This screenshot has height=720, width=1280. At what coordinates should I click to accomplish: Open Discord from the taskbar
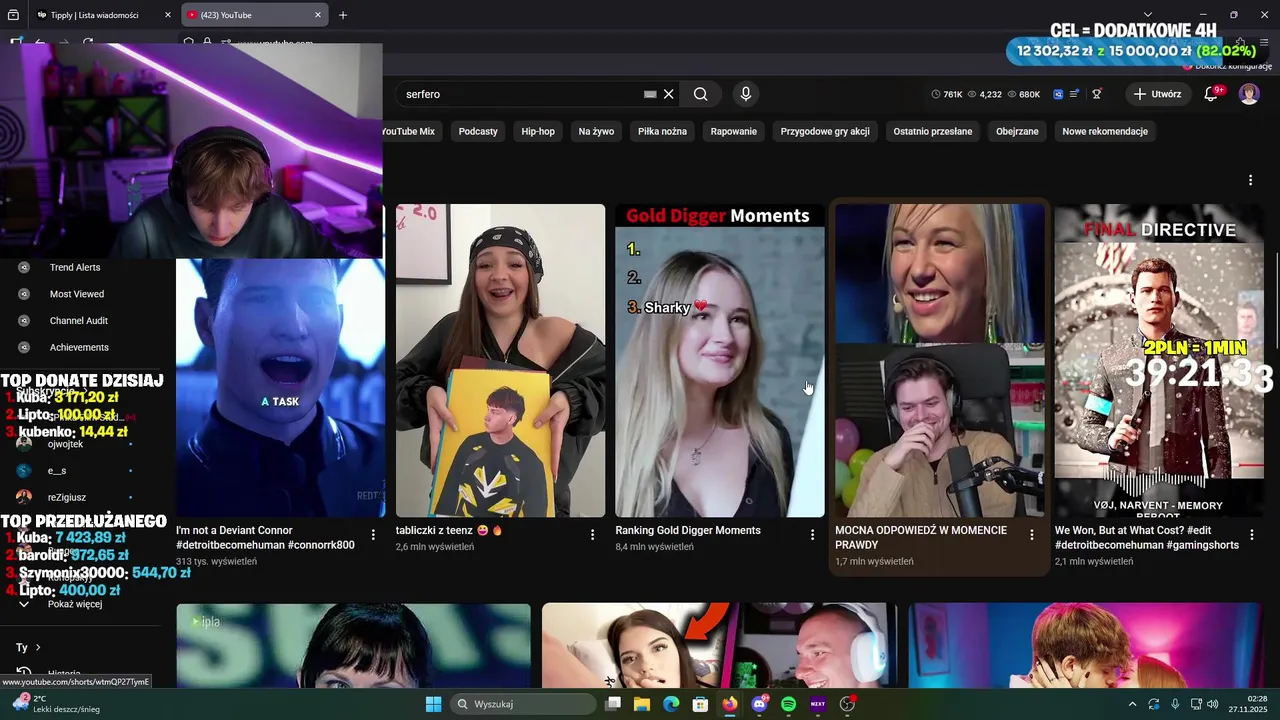click(759, 704)
